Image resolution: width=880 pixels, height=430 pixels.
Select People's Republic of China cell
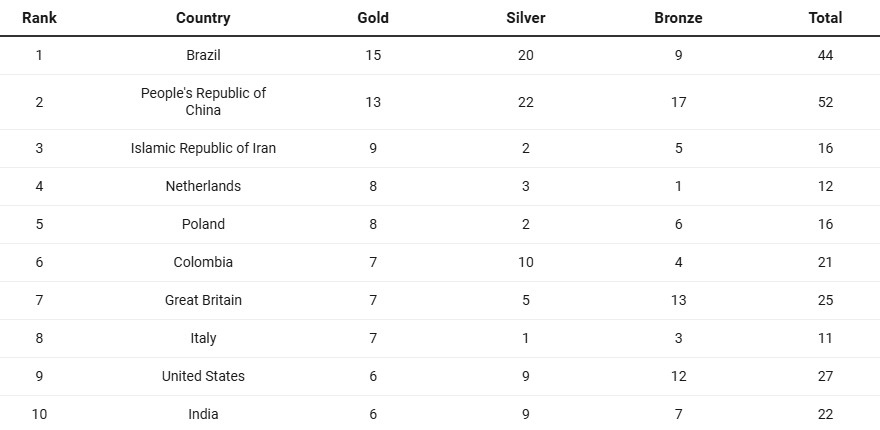[x=203, y=102]
